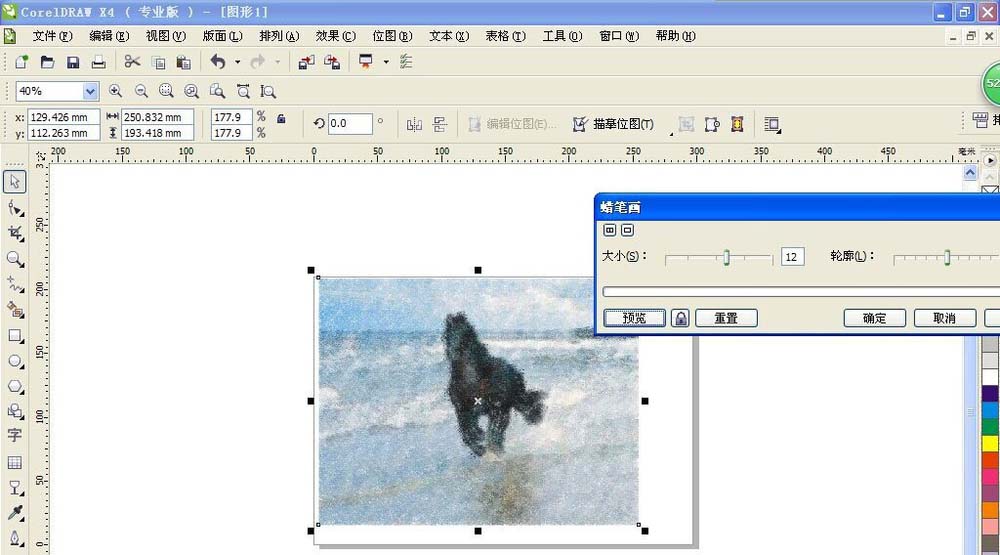
Task: Open the 帮助(H) menu
Action: coord(675,36)
